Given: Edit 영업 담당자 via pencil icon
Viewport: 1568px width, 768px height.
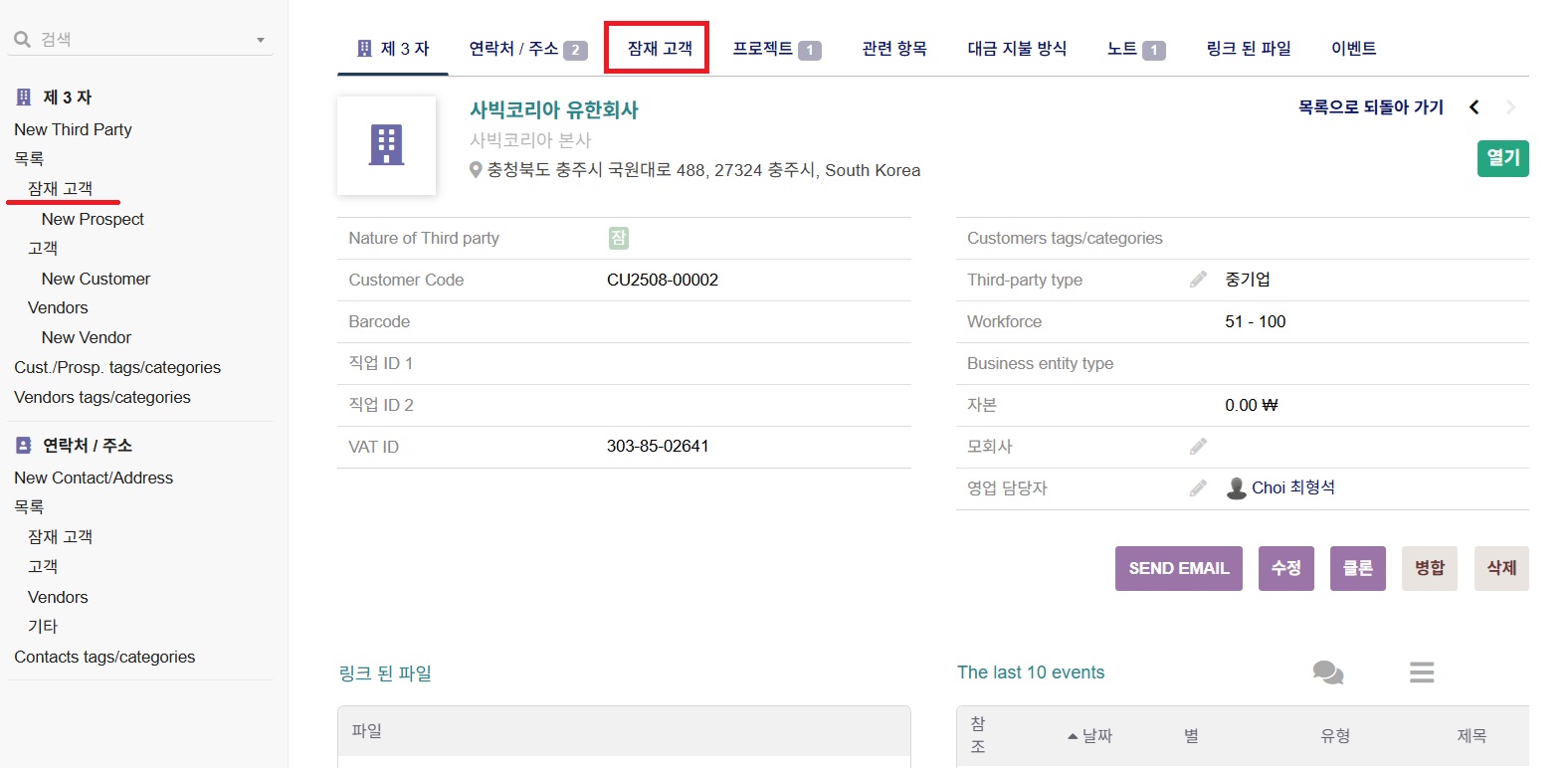Looking at the screenshot, I should tap(1198, 488).
